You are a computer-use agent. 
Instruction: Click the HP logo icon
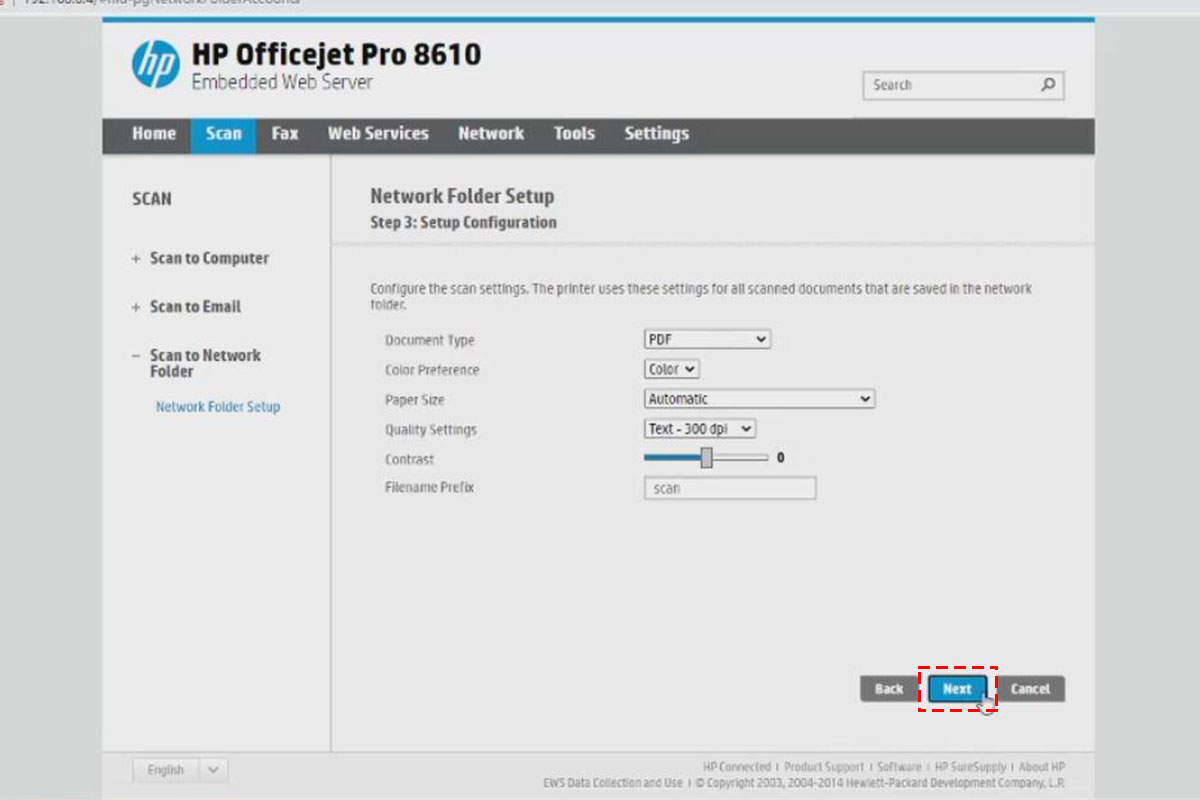(156, 65)
